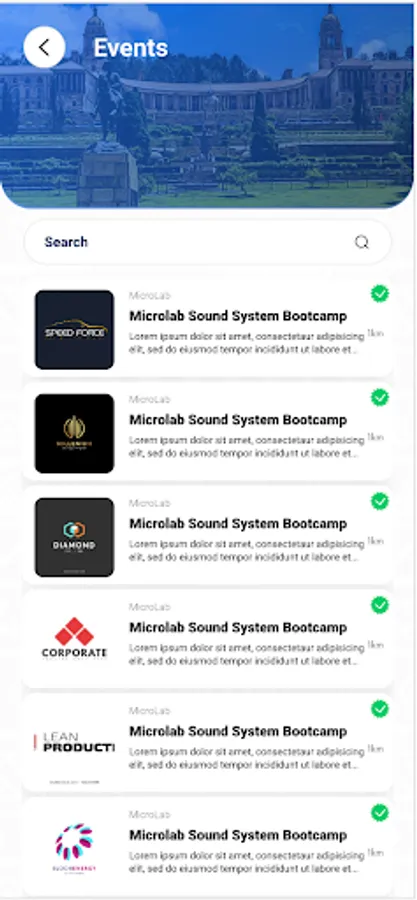This screenshot has height=900, width=417.
Task: Open Bootcamp title beside Corporate logo
Action: (238, 627)
